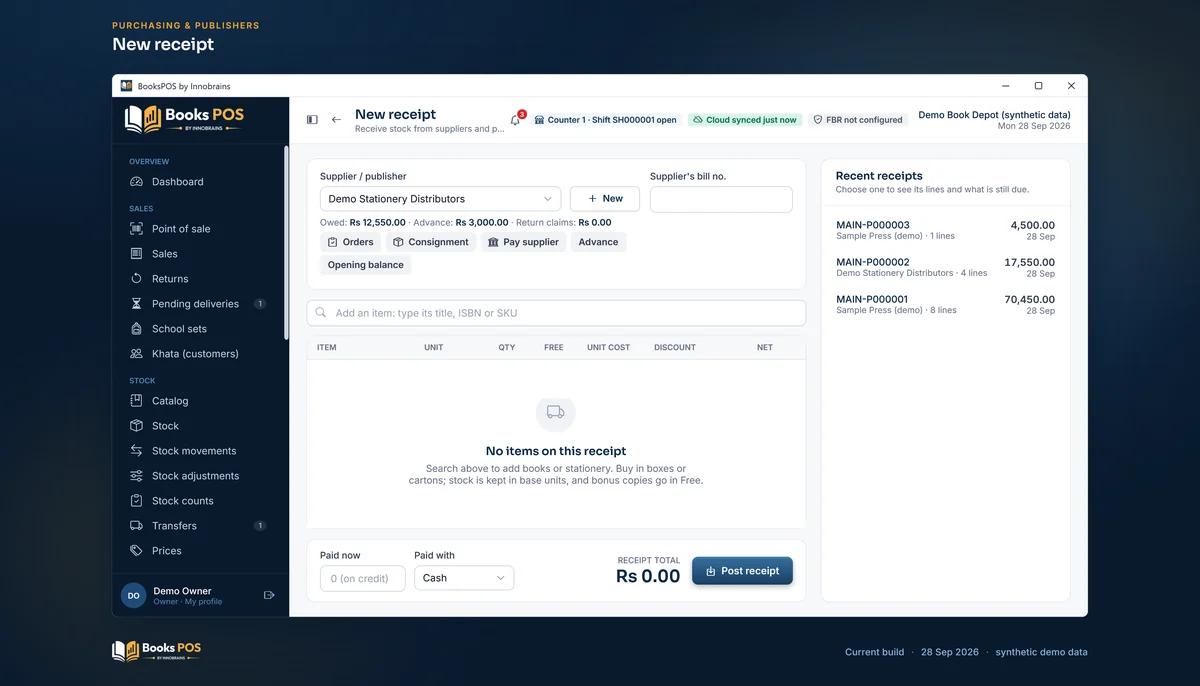
Task: Toggle the sidebar panel icon
Action: pos(312,120)
